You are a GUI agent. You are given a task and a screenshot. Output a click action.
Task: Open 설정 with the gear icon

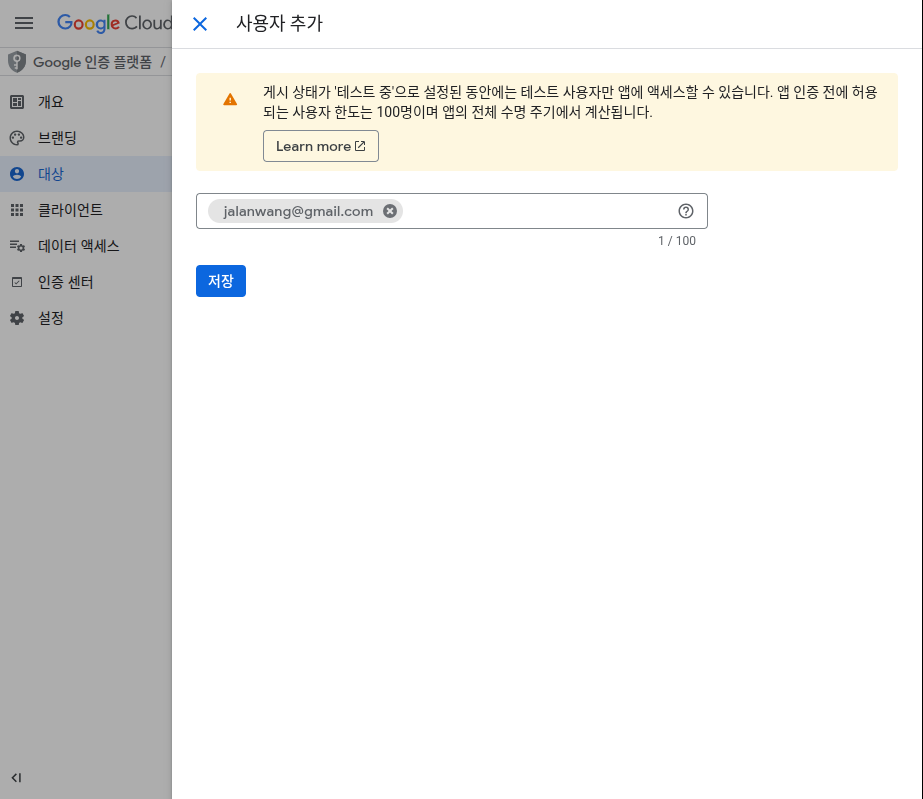pyautogui.click(x=50, y=318)
